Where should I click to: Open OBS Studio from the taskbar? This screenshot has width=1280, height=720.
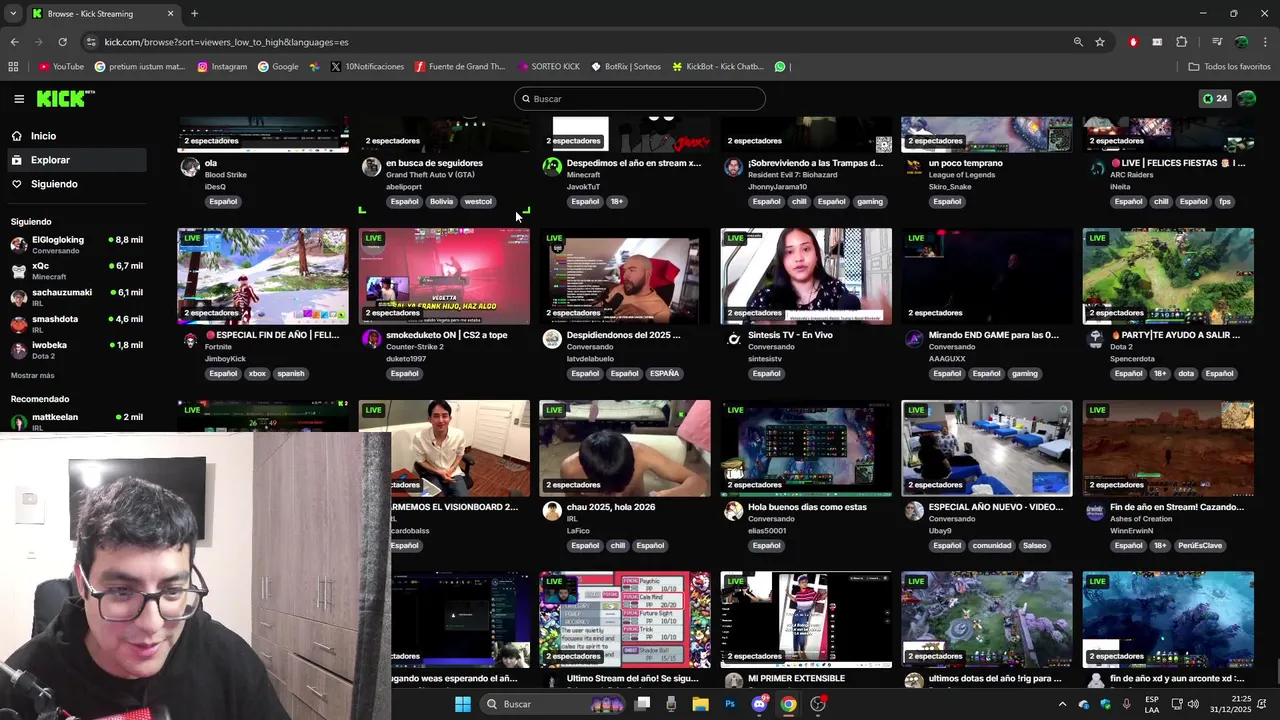click(x=818, y=704)
